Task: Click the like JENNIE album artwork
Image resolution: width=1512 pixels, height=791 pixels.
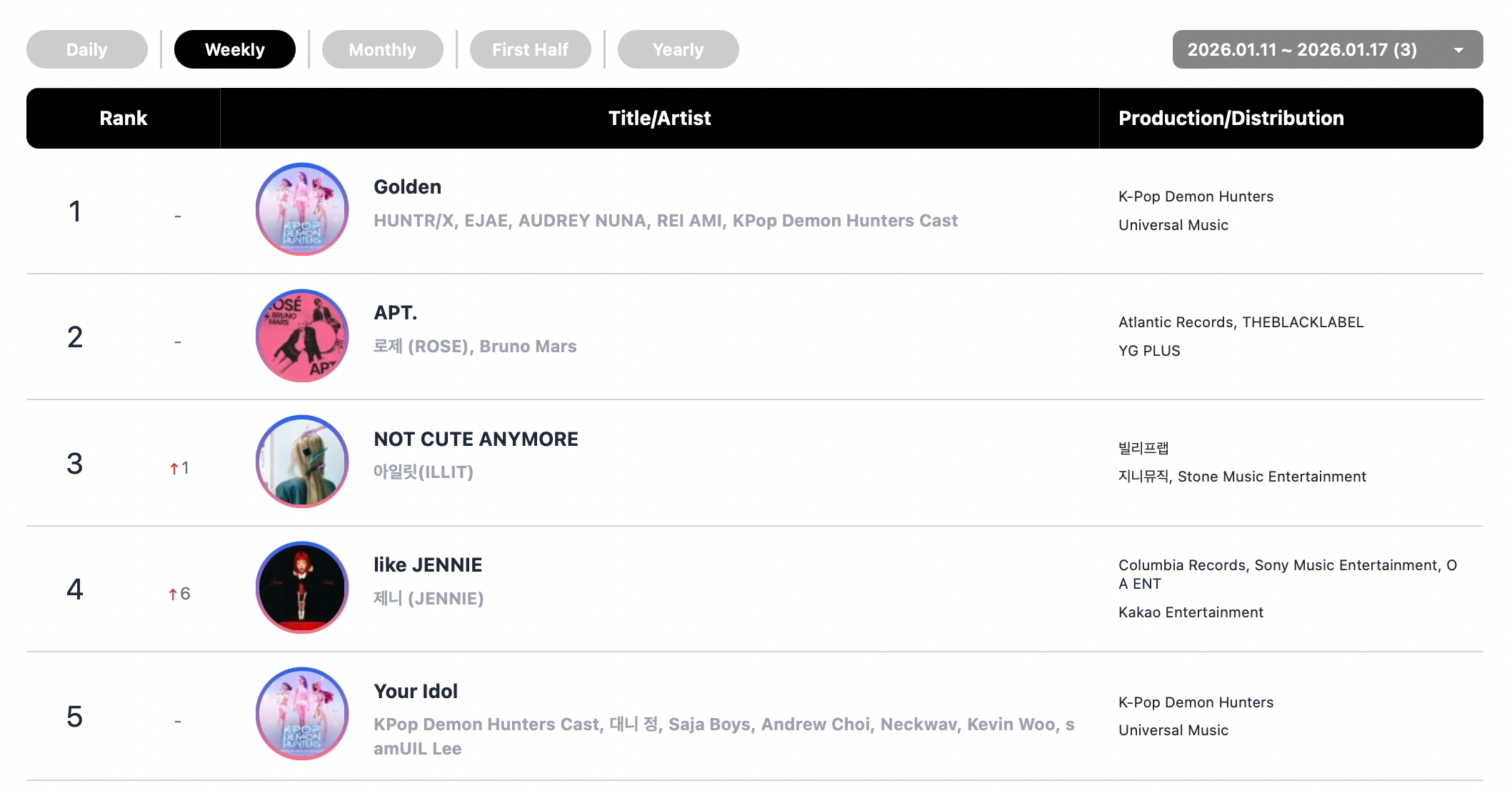Action: tap(302, 587)
